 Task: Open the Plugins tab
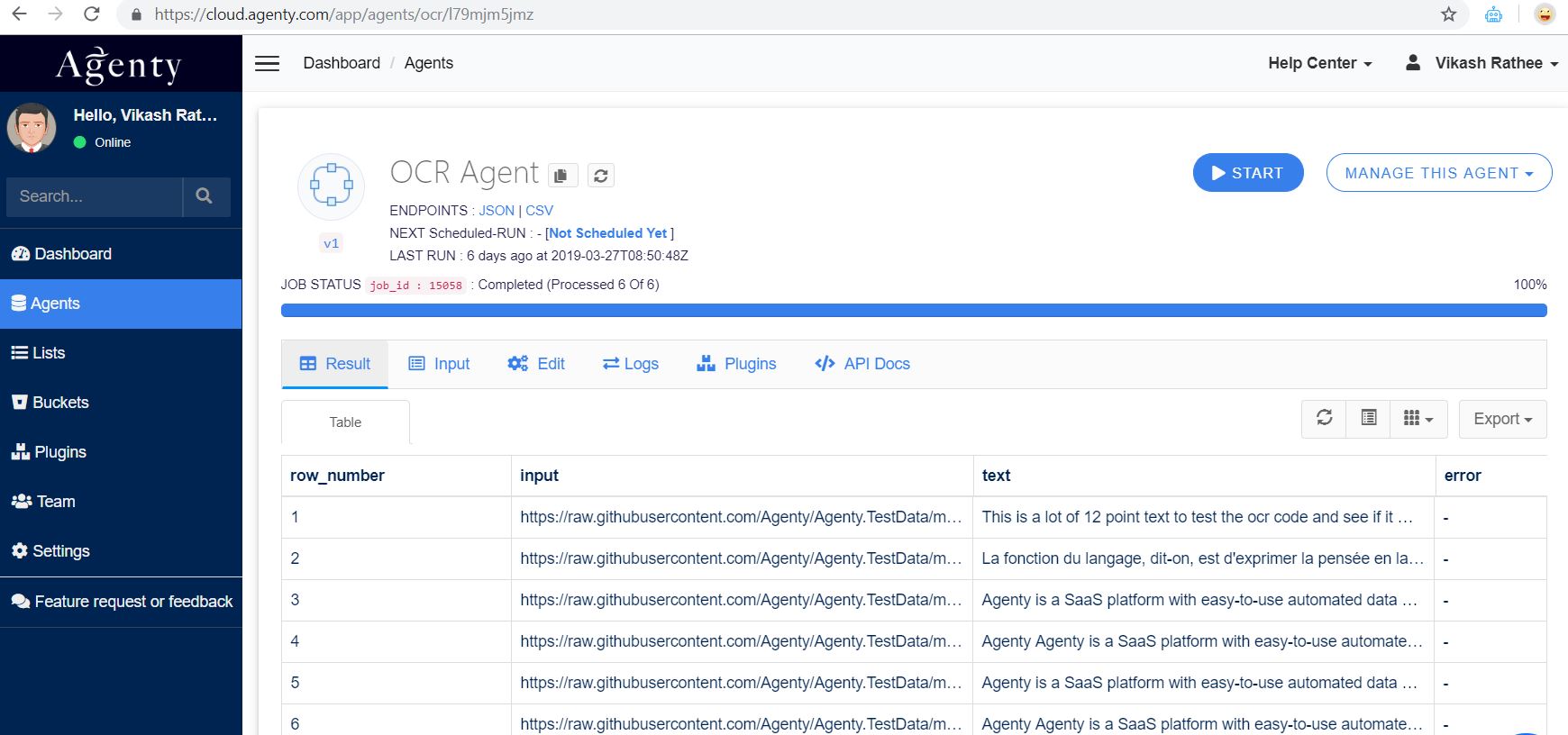click(x=736, y=364)
